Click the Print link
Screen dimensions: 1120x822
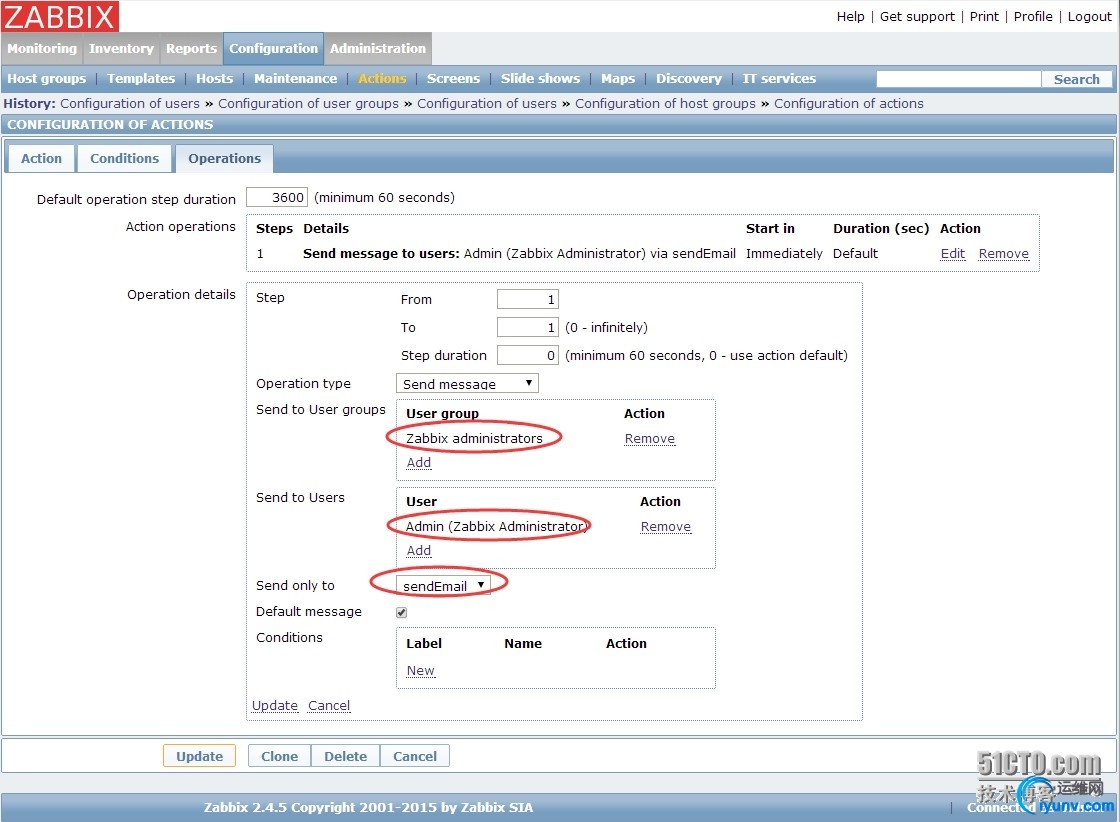[984, 16]
